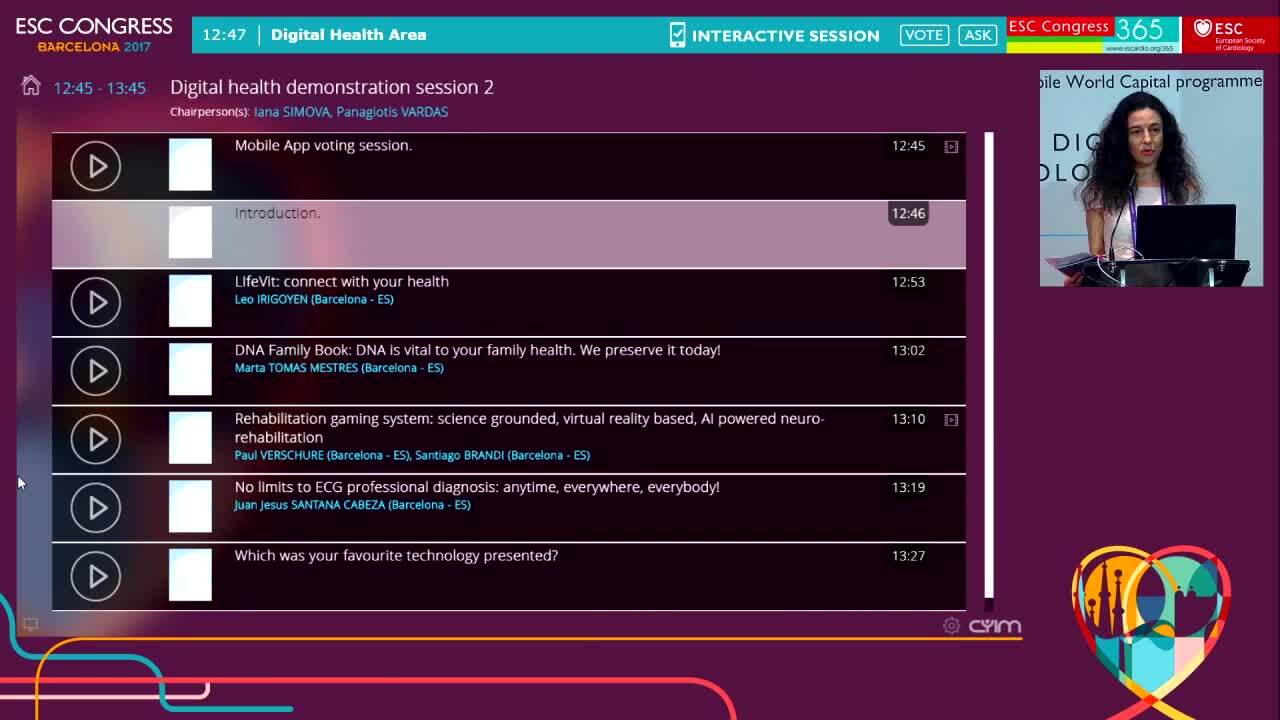
Task: Click the 12:46 time badge
Action: 908,213
